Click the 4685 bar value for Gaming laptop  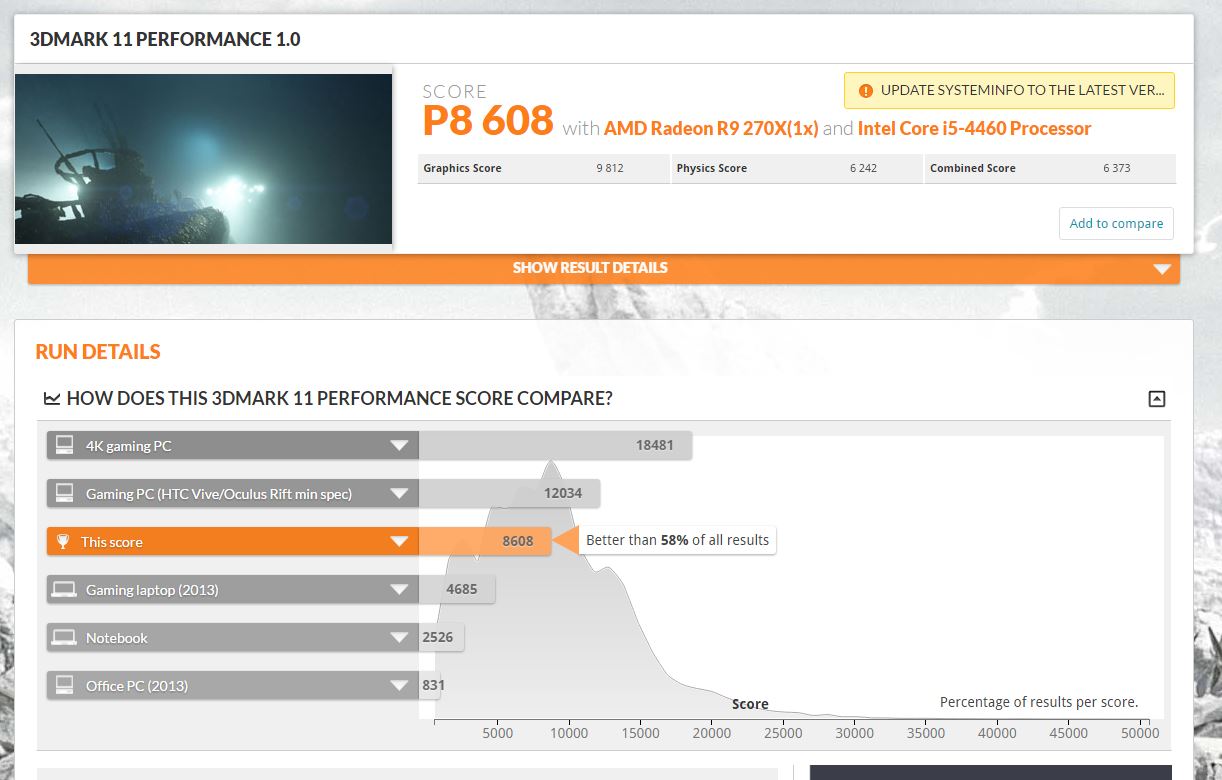coord(462,589)
